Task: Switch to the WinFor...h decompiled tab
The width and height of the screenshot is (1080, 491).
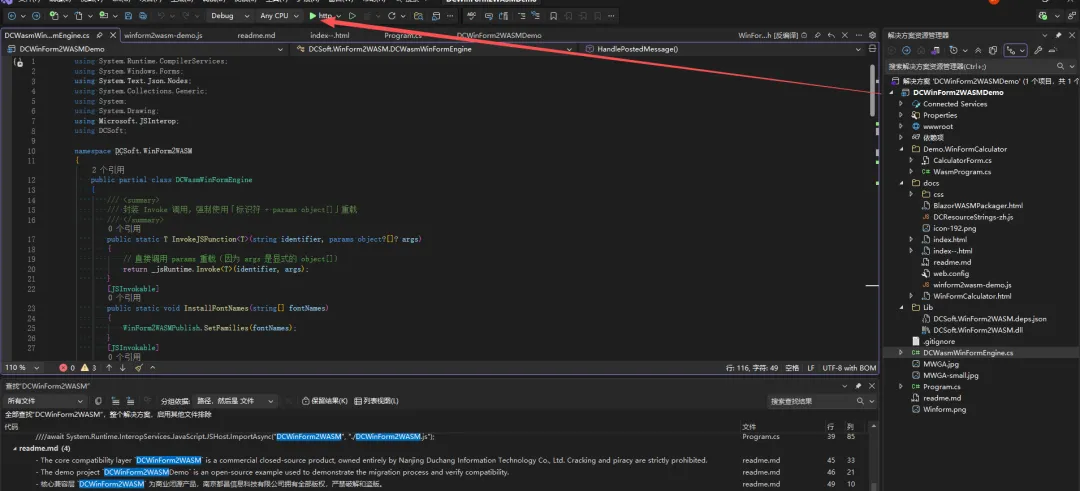Action: [x=768, y=35]
